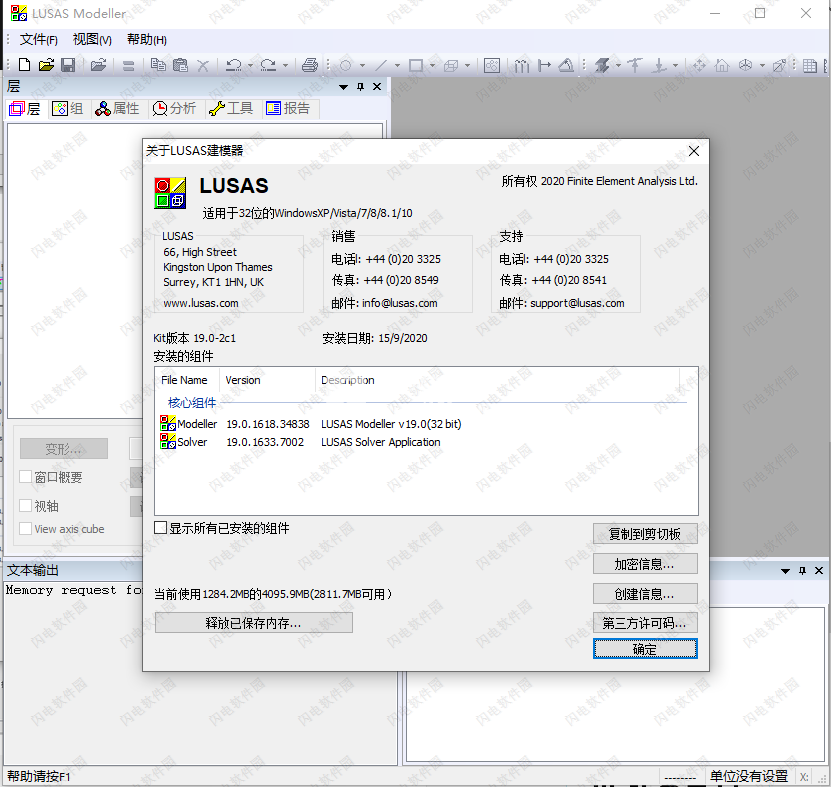Switch to the 组 tab
Image resolution: width=831 pixels, height=787 pixels.
pos(68,109)
